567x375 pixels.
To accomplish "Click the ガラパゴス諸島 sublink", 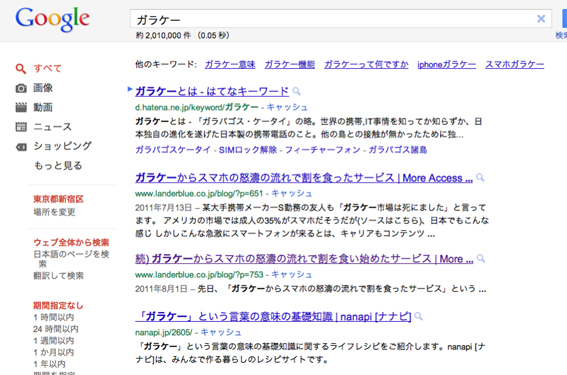I will pyautogui.click(x=398, y=150).
